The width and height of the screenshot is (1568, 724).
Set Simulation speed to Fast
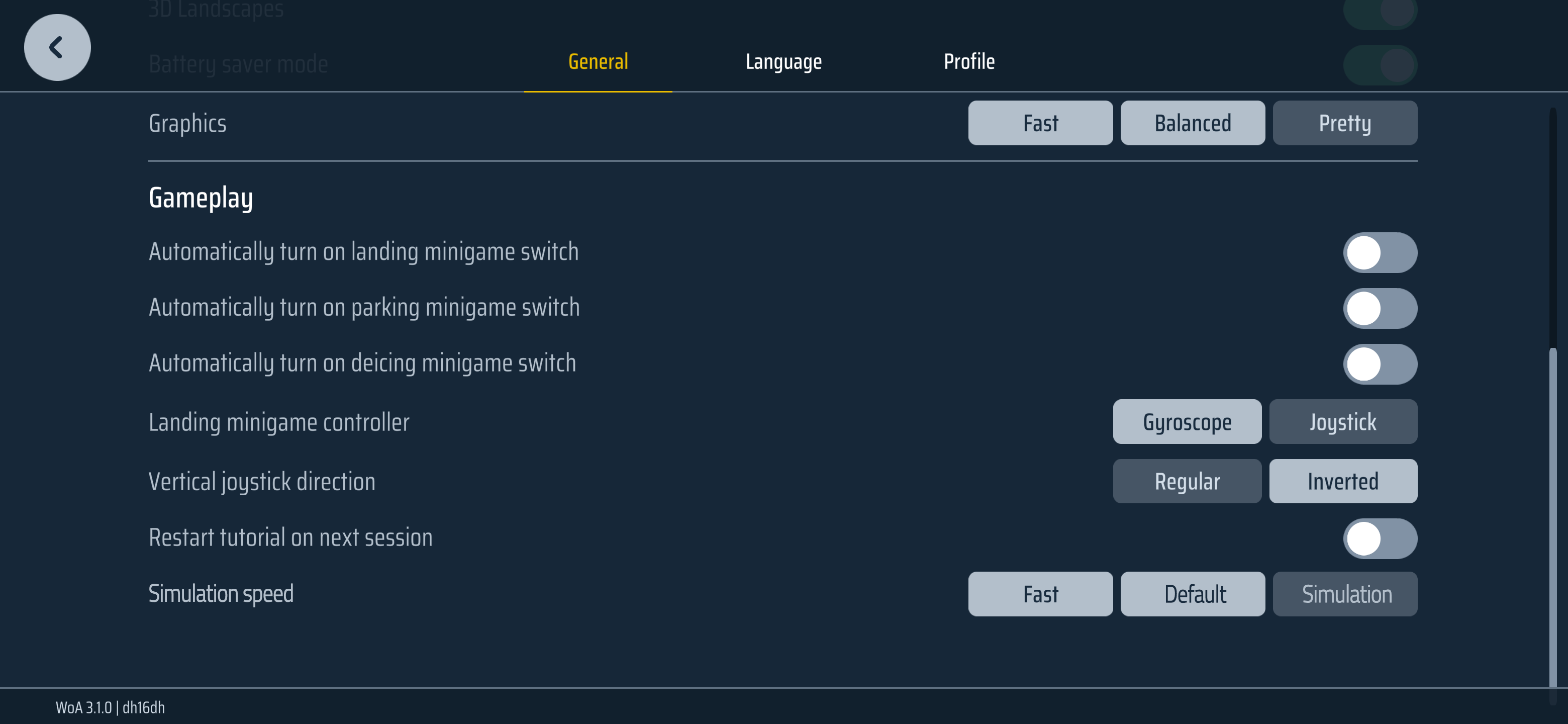(x=1040, y=594)
